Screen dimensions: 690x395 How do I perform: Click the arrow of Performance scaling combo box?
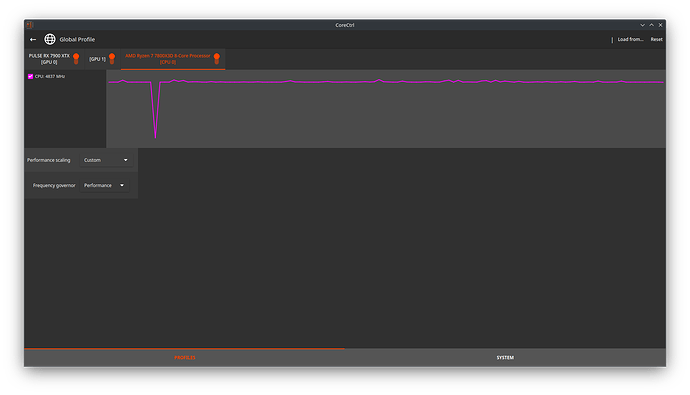[x=125, y=160]
